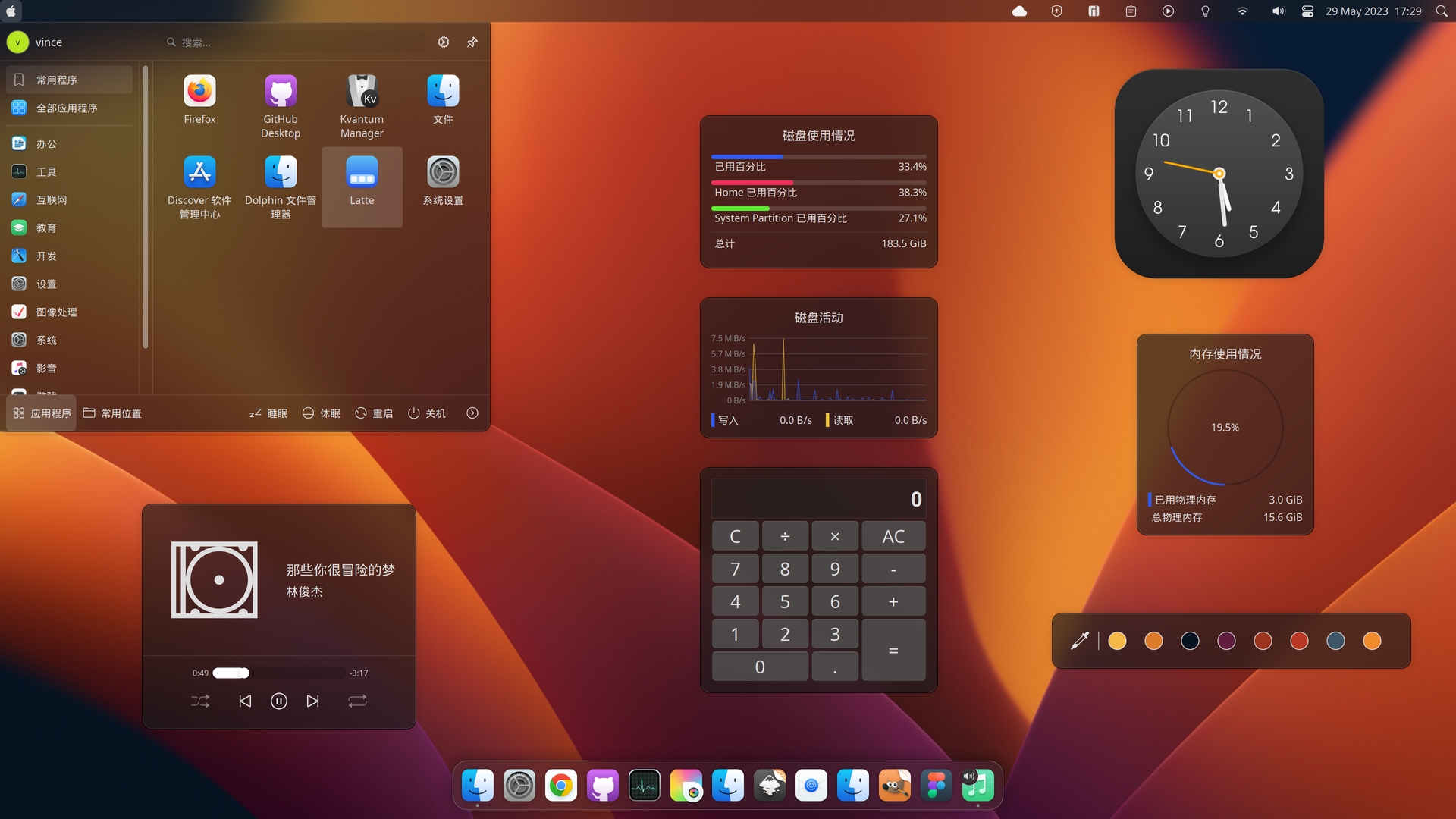
Task: Open System Settings from the dock
Action: [x=519, y=786]
